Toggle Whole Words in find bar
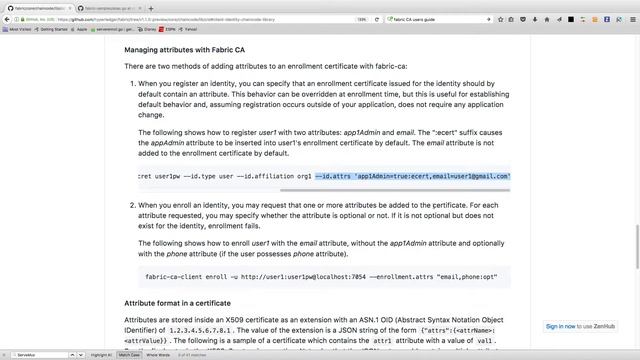The image size is (640, 360). point(158,355)
